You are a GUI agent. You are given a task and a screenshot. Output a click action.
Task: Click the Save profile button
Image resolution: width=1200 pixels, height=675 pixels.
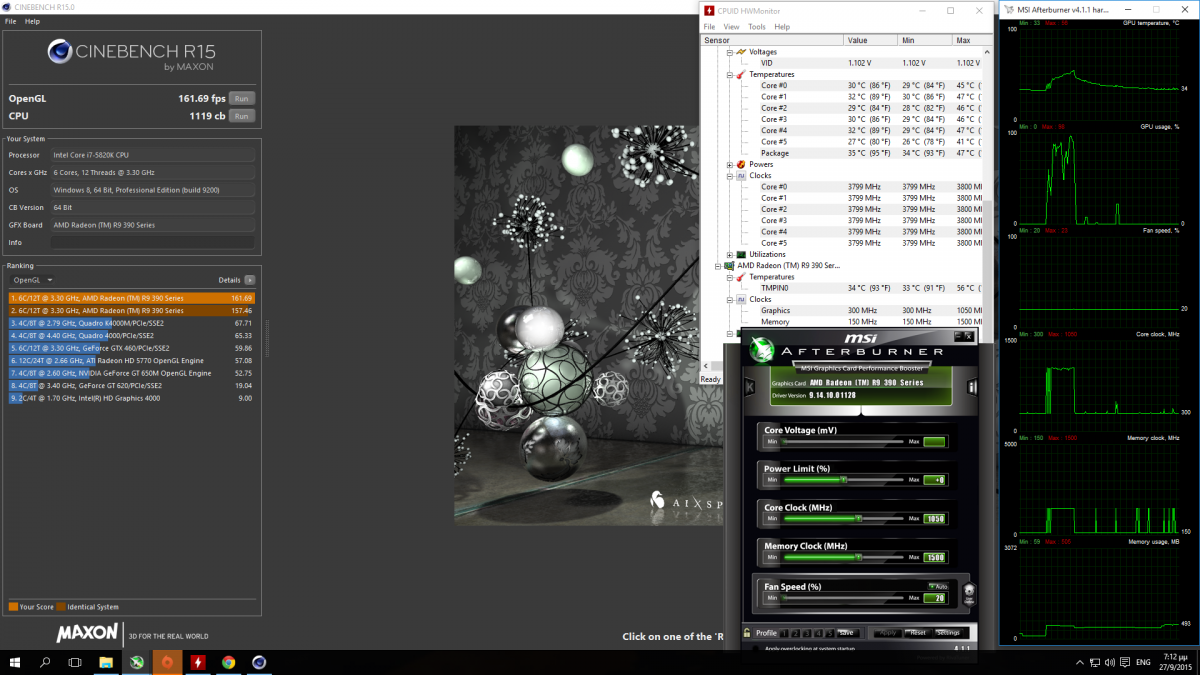[x=847, y=633]
